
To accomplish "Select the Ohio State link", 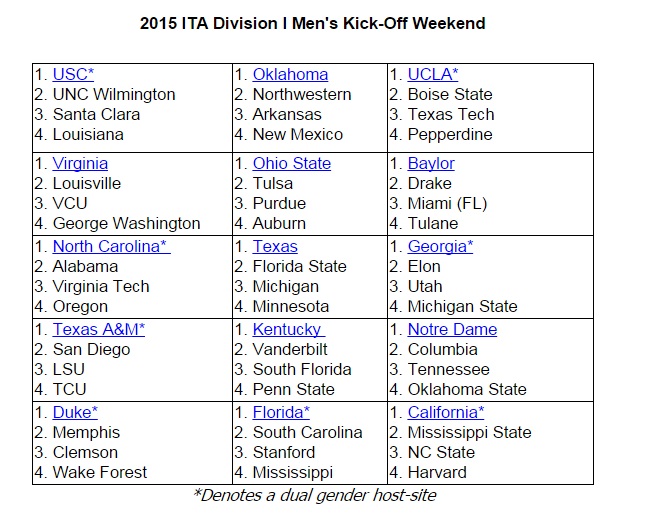I will (x=291, y=164).
